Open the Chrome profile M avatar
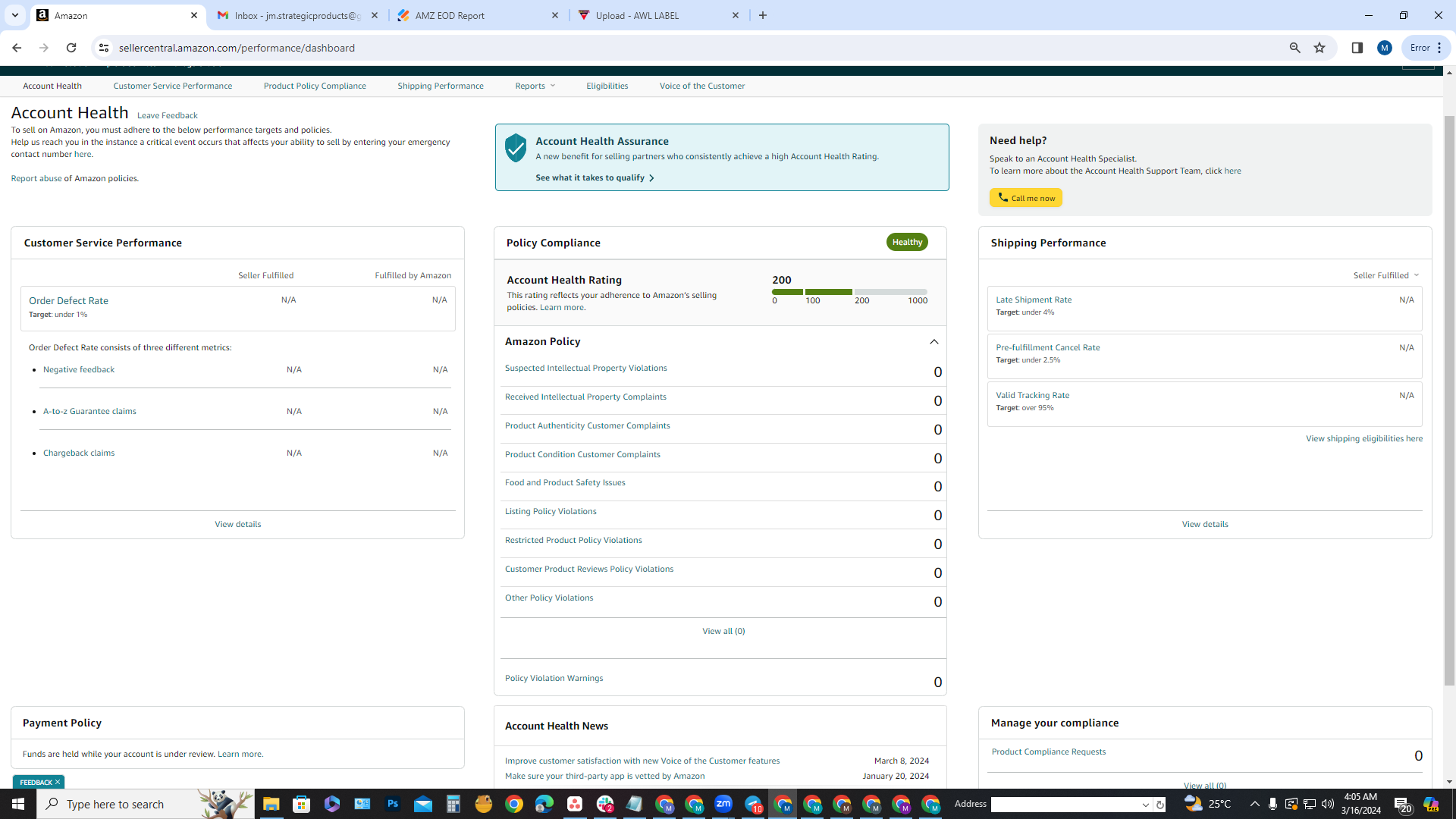 tap(1385, 48)
